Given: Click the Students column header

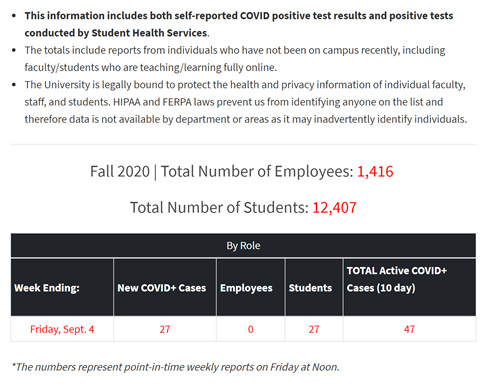Looking at the screenshot, I should (314, 288).
